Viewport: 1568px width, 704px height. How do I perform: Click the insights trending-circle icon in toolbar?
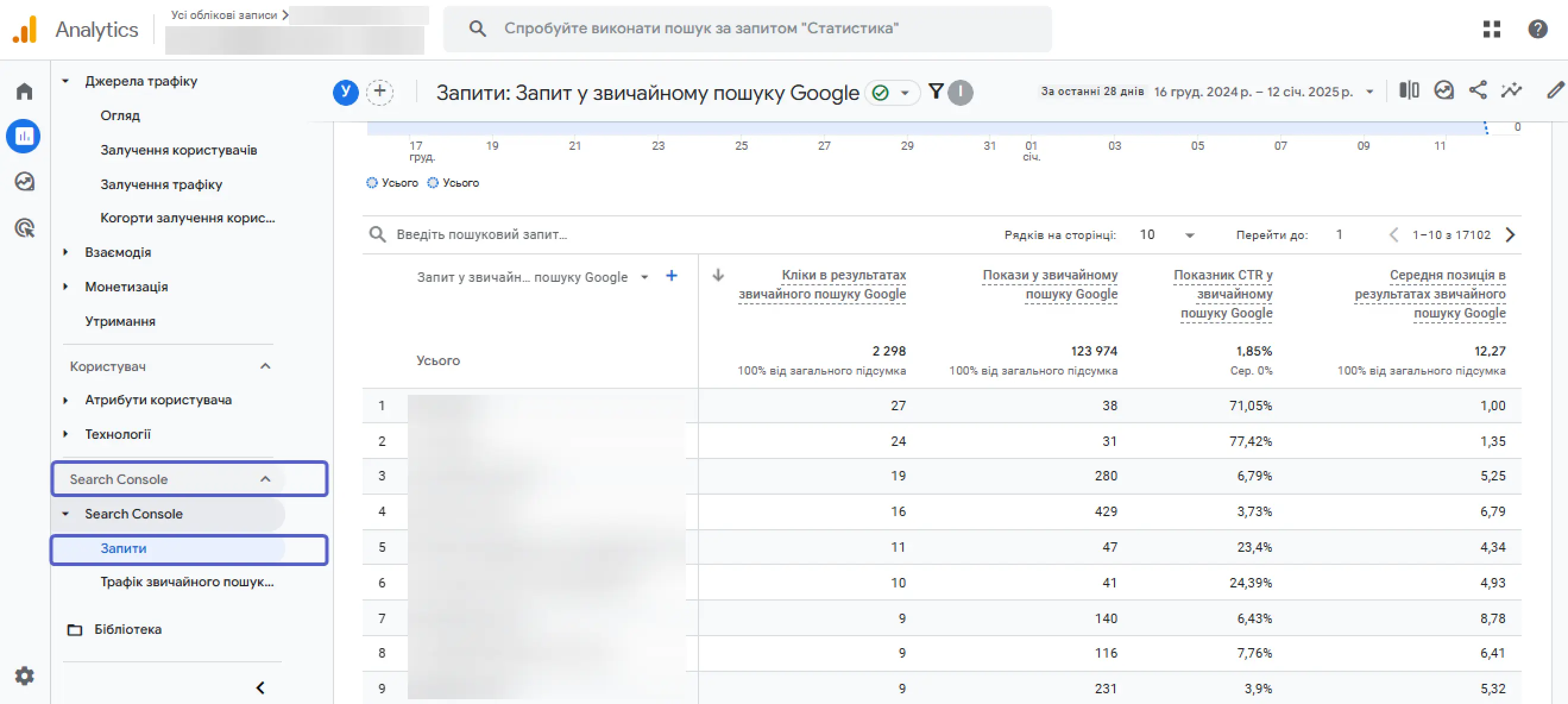point(1444,91)
